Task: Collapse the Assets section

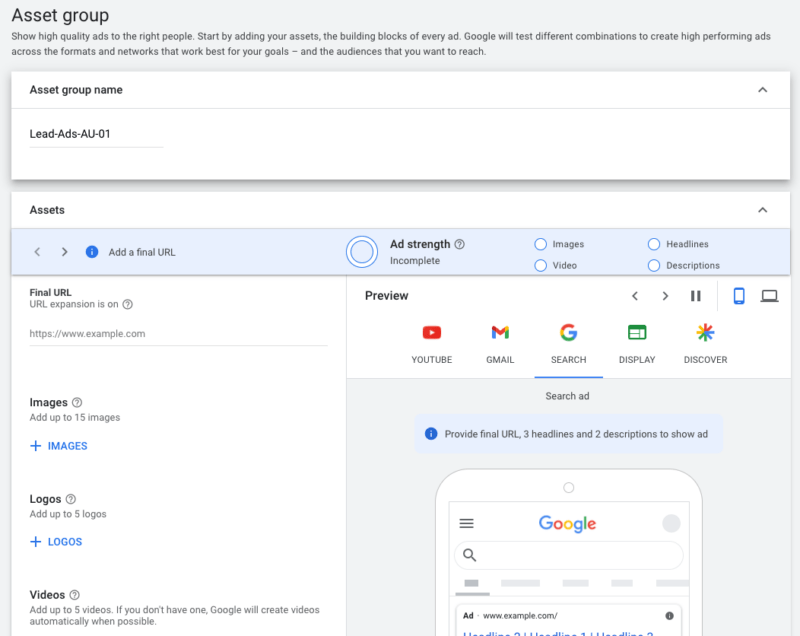Action: pyautogui.click(x=762, y=210)
